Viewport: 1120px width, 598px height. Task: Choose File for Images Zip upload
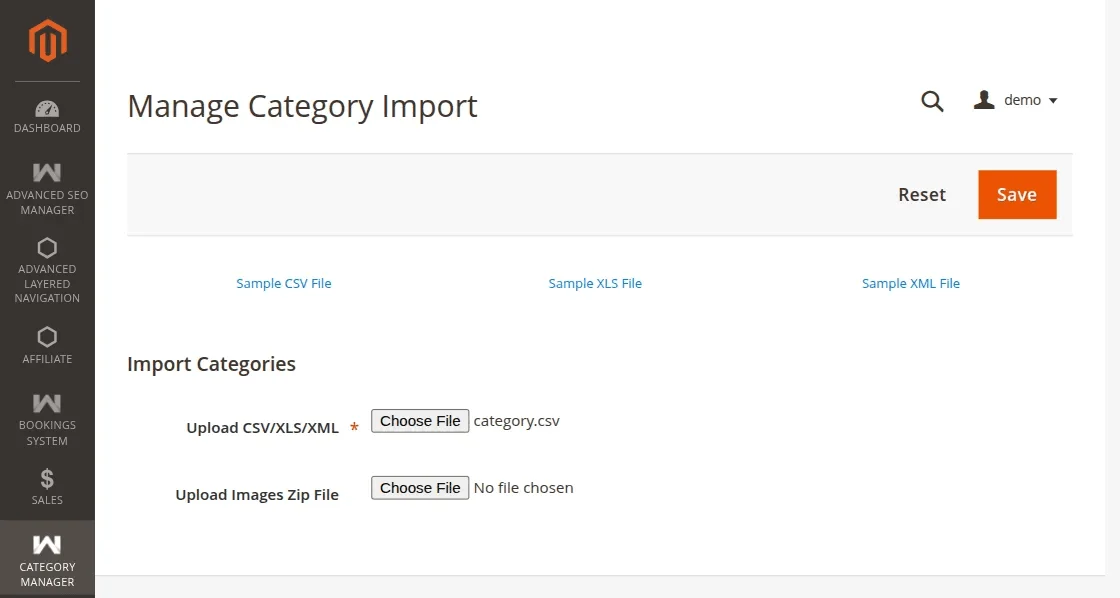click(x=420, y=488)
